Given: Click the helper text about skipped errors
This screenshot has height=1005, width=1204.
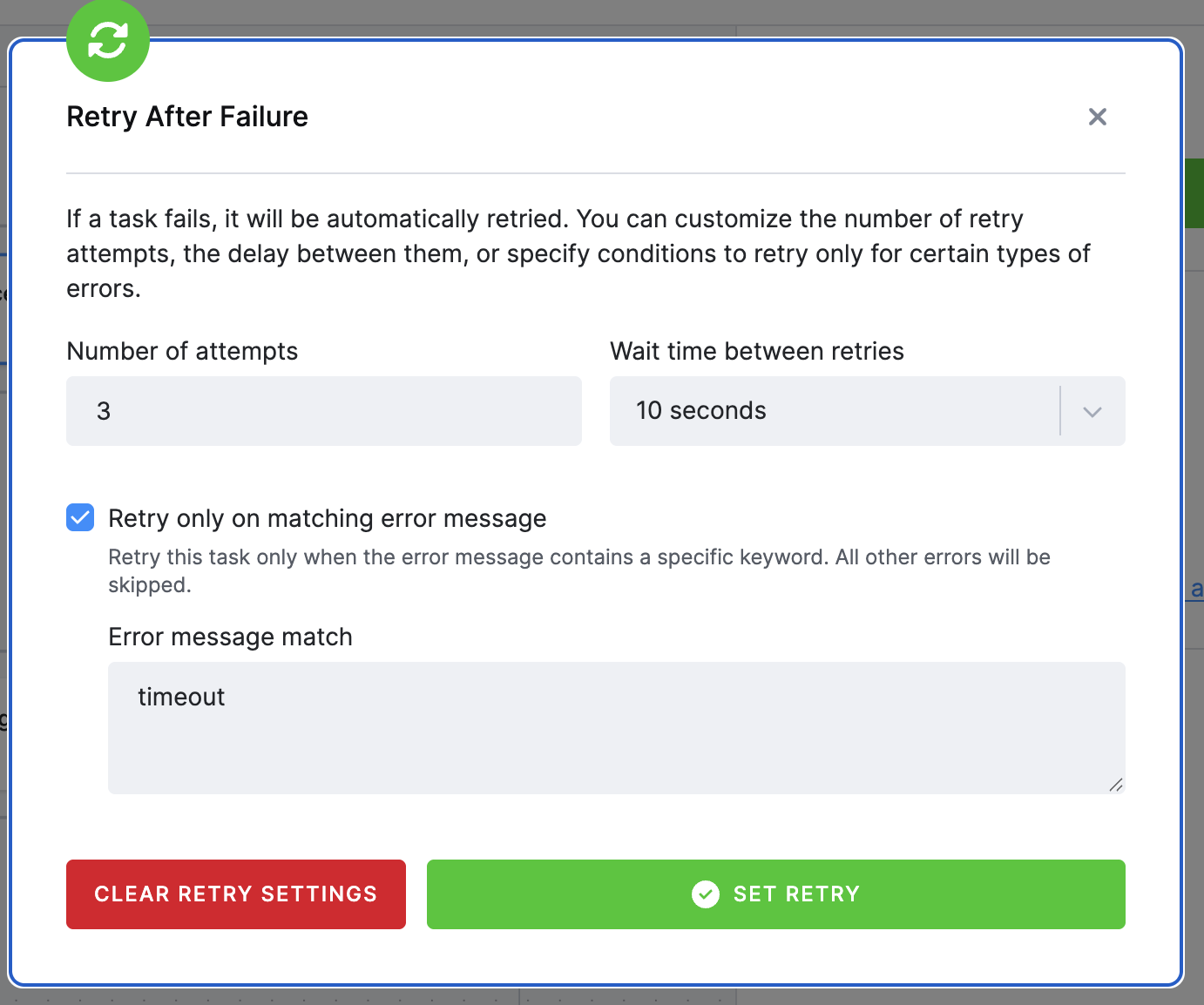Looking at the screenshot, I should (x=579, y=570).
